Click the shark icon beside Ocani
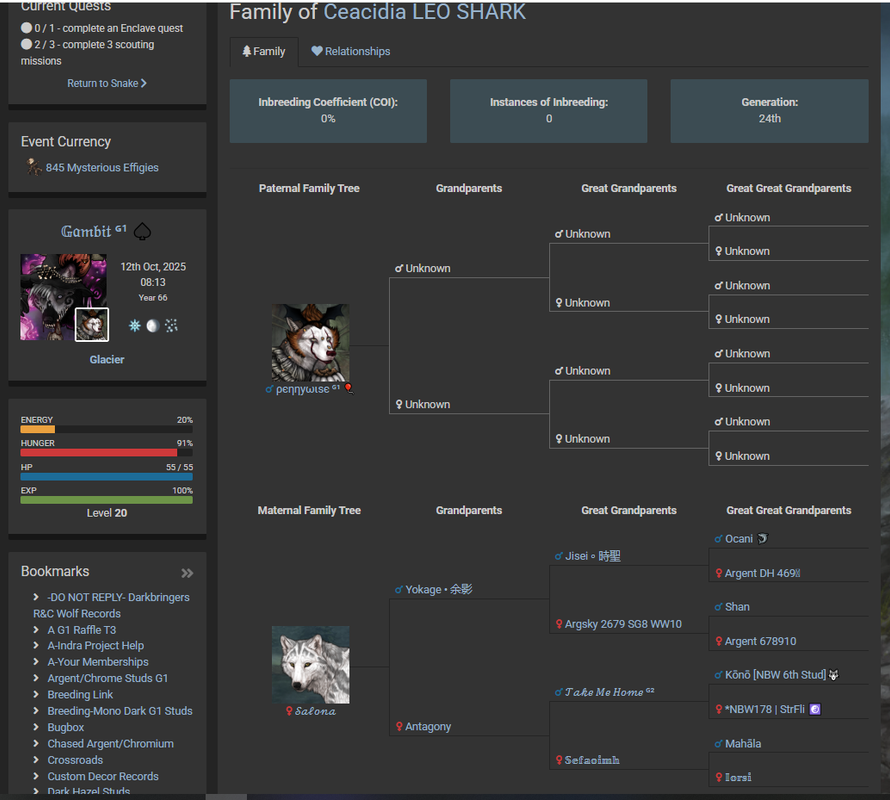Screen dimensions: 890x800 click(762, 538)
